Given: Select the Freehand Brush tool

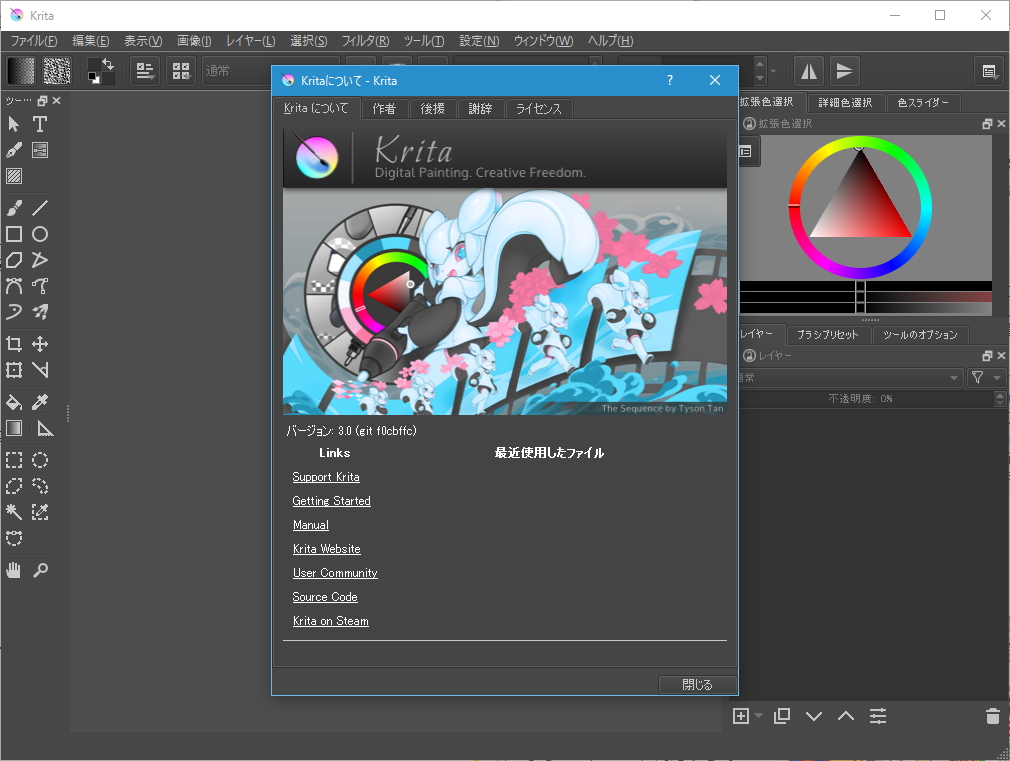Looking at the screenshot, I should tap(14, 207).
